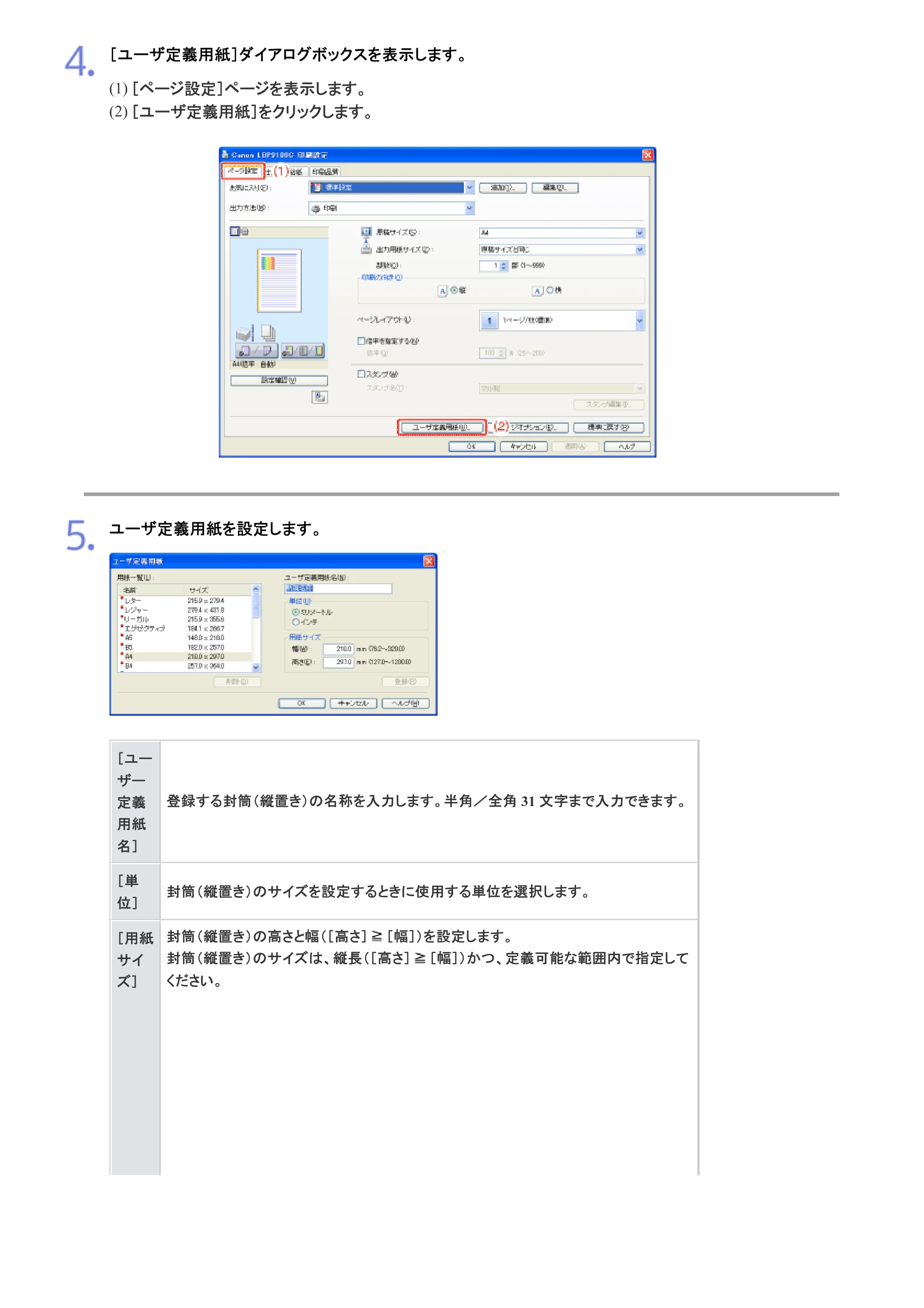The width and height of the screenshot is (924, 1308).
Task: Click the ユーザ定義用紙名 name input field
Action: [338, 588]
